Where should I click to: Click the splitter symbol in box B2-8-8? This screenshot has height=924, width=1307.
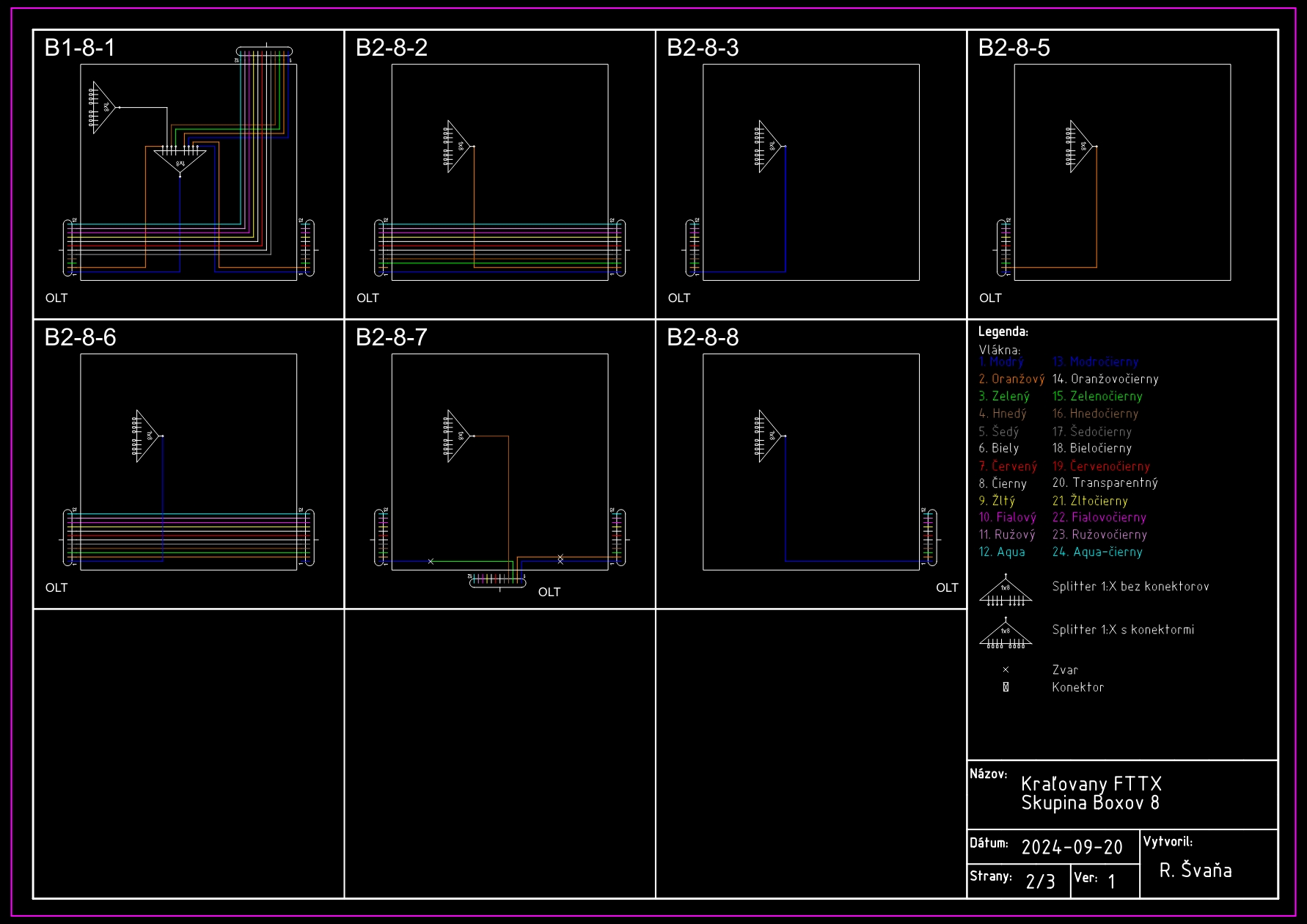click(768, 436)
